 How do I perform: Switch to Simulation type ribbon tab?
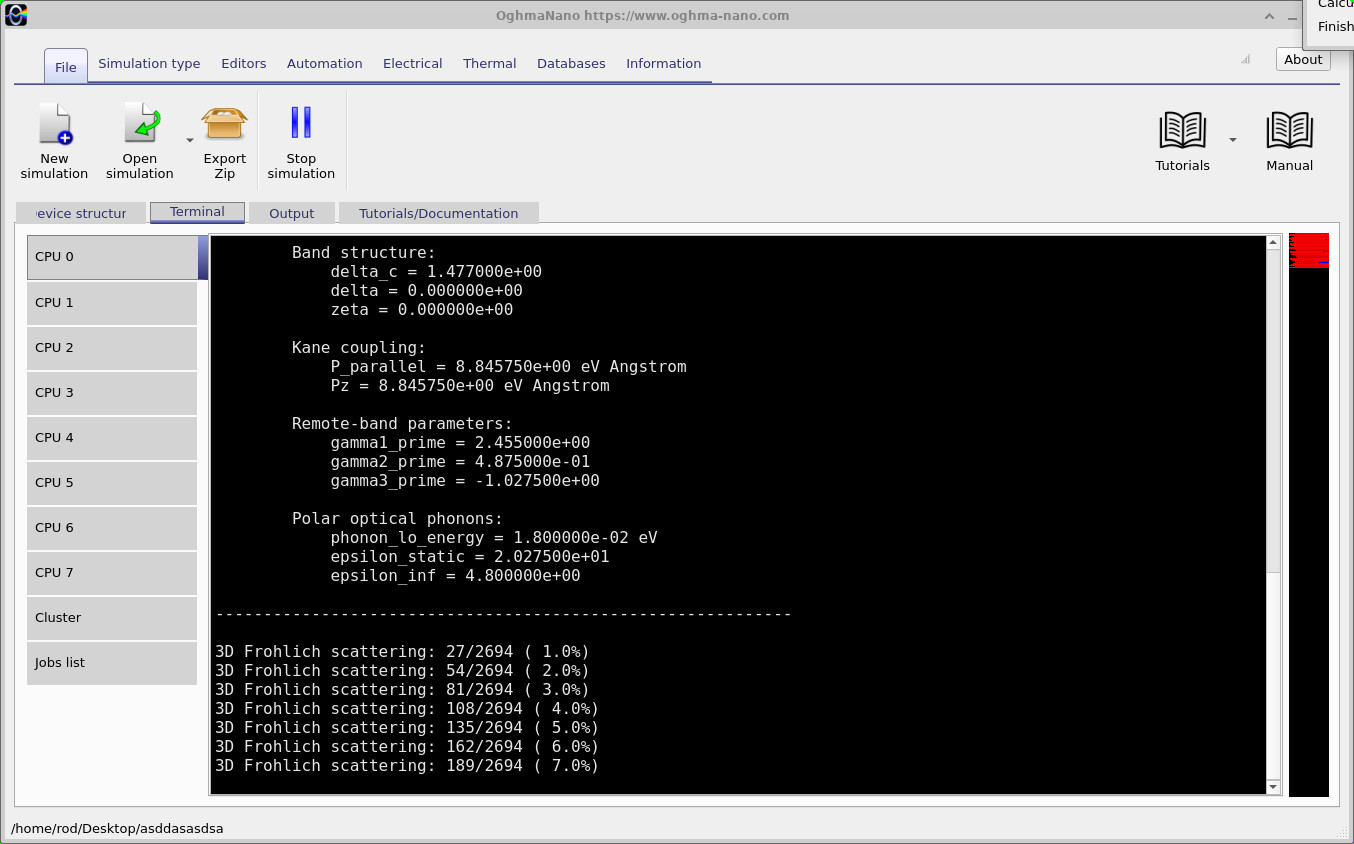(x=149, y=63)
